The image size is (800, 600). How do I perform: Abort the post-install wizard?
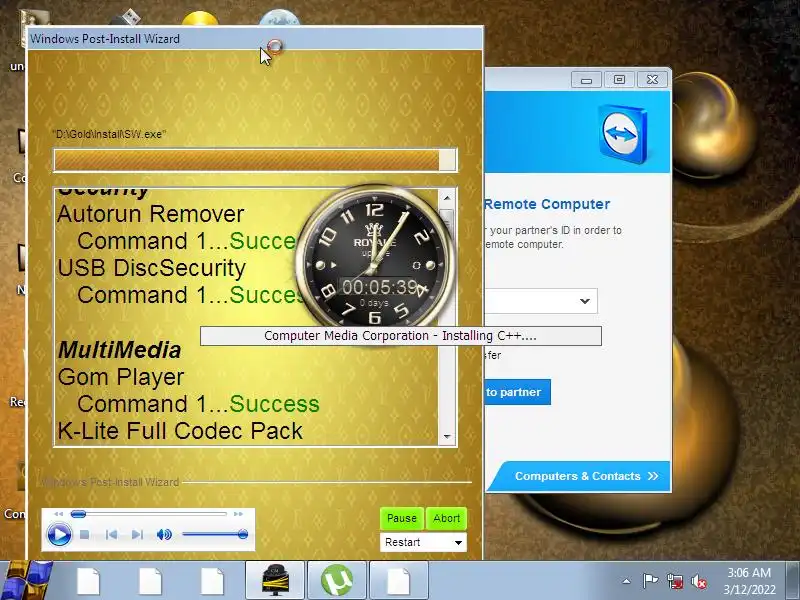(x=446, y=518)
